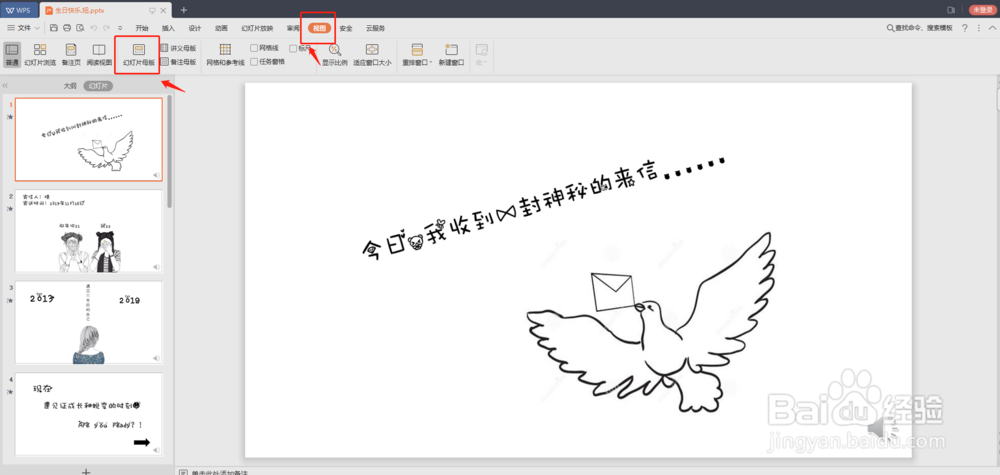Click the undo arrow
This screenshot has width=1000, height=475.
coord(93,28)
